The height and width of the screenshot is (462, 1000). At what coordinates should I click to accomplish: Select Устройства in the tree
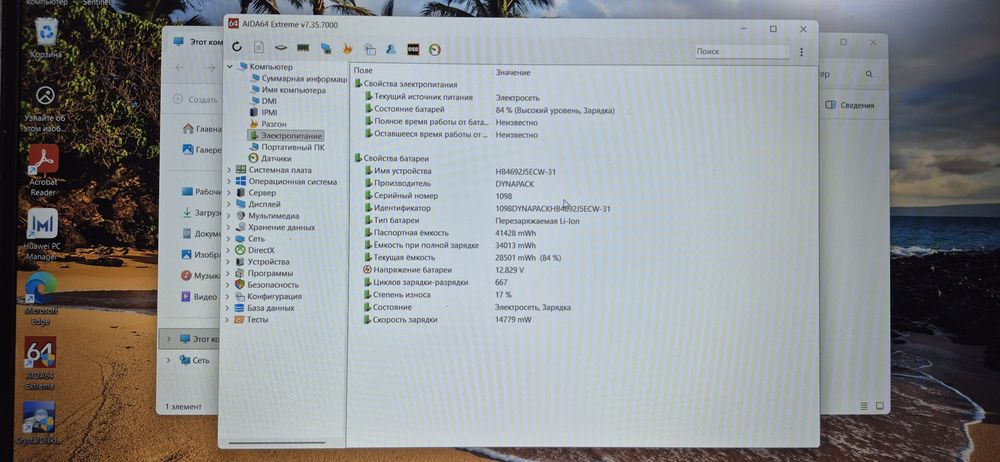point(261,262)
